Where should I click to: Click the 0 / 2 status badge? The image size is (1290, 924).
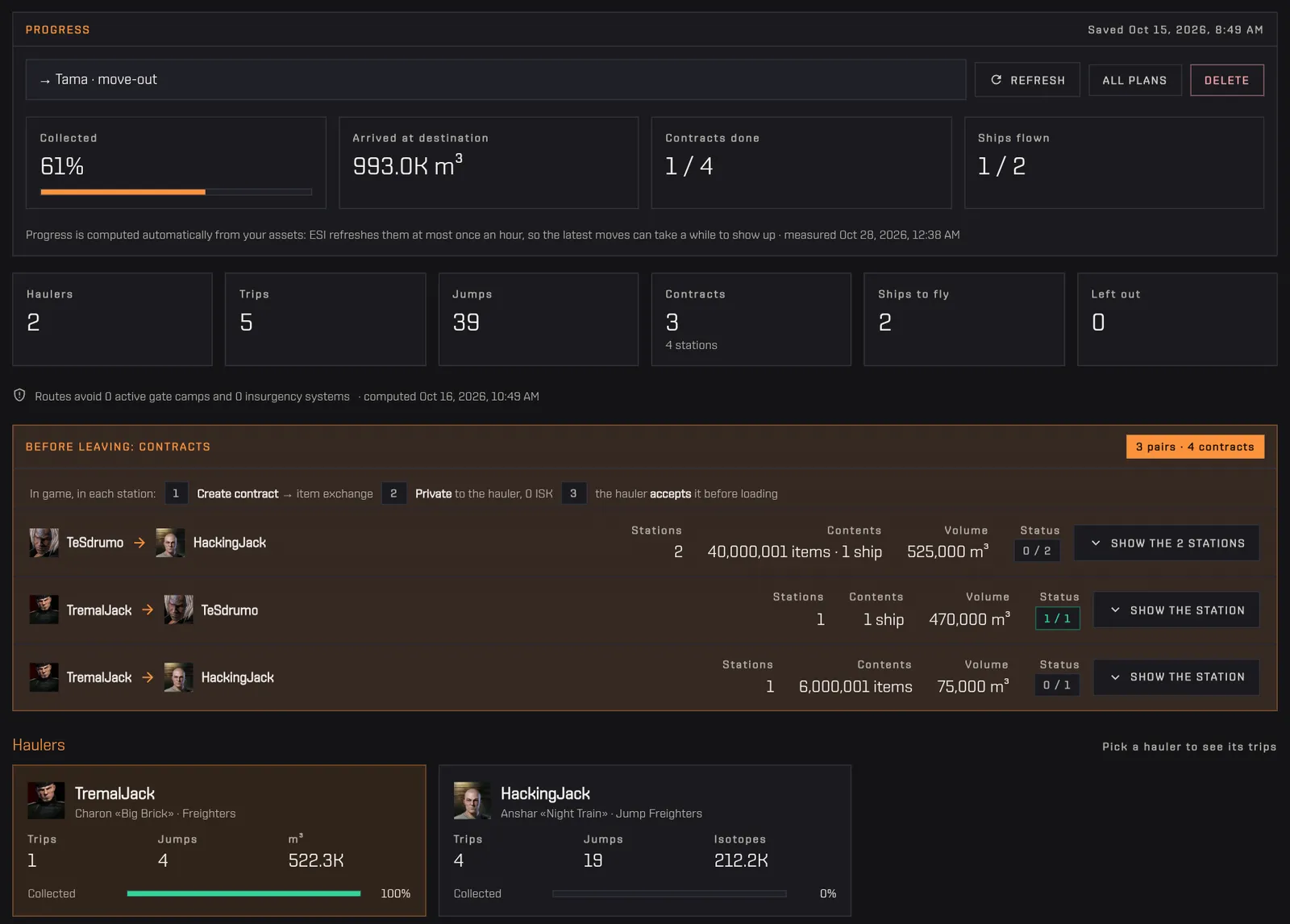[1037, 551]
